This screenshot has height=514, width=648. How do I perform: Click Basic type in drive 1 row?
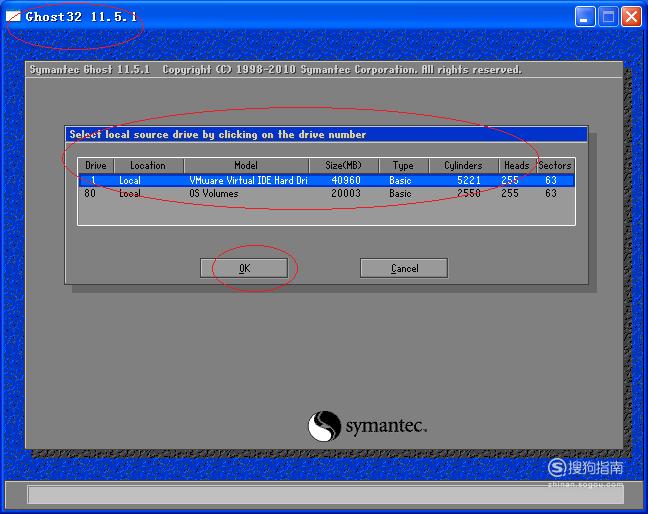point(400,180)
